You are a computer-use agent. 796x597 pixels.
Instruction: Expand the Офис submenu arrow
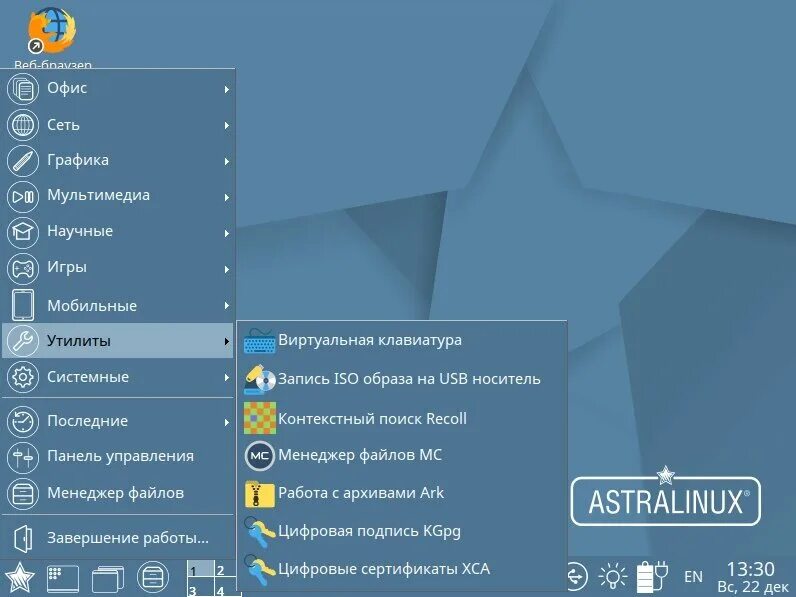pyautogui.click(x=227, y=89)
